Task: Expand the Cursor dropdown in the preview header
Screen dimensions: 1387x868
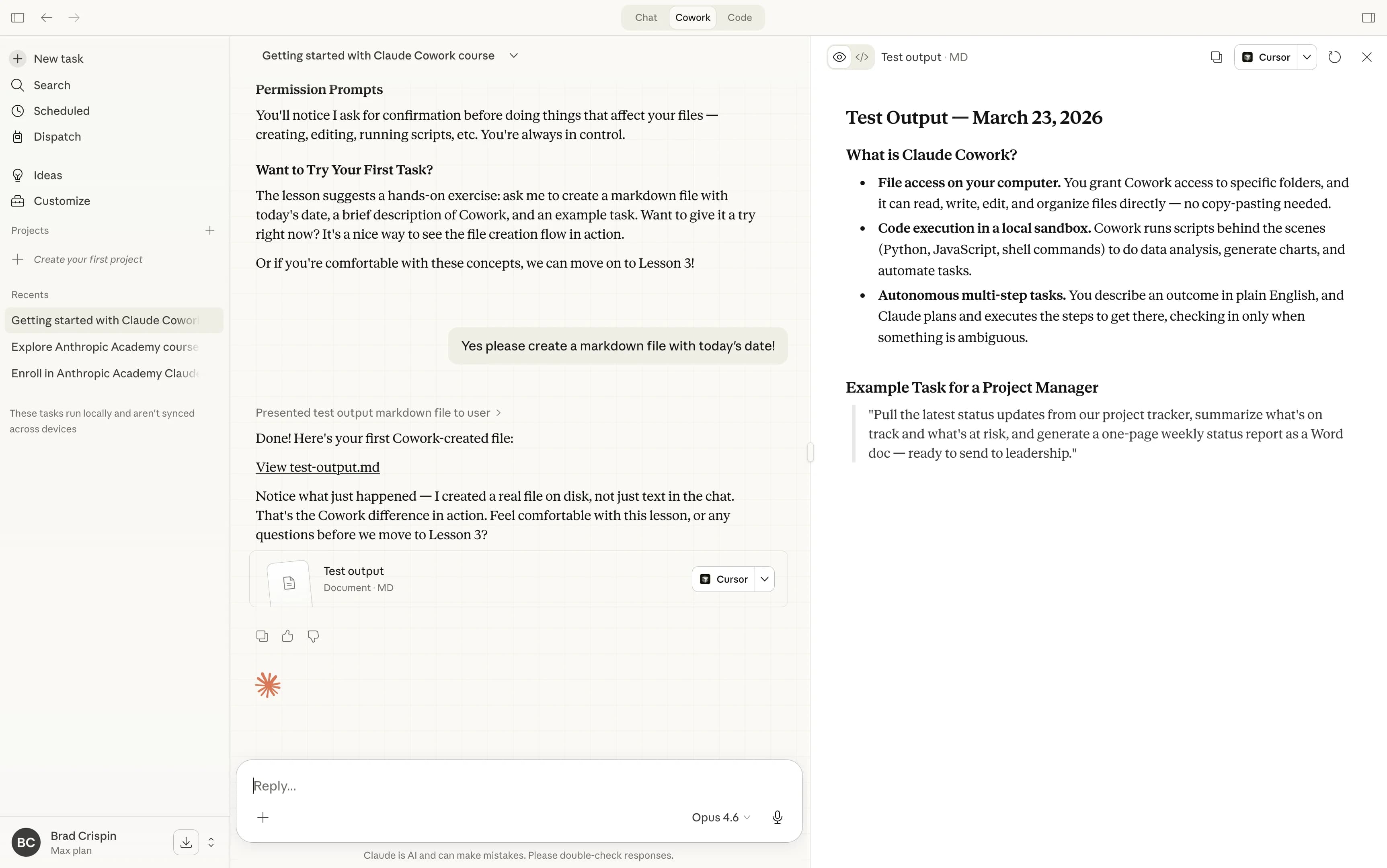Action: pyautogui.click(x=1307, y=57)
